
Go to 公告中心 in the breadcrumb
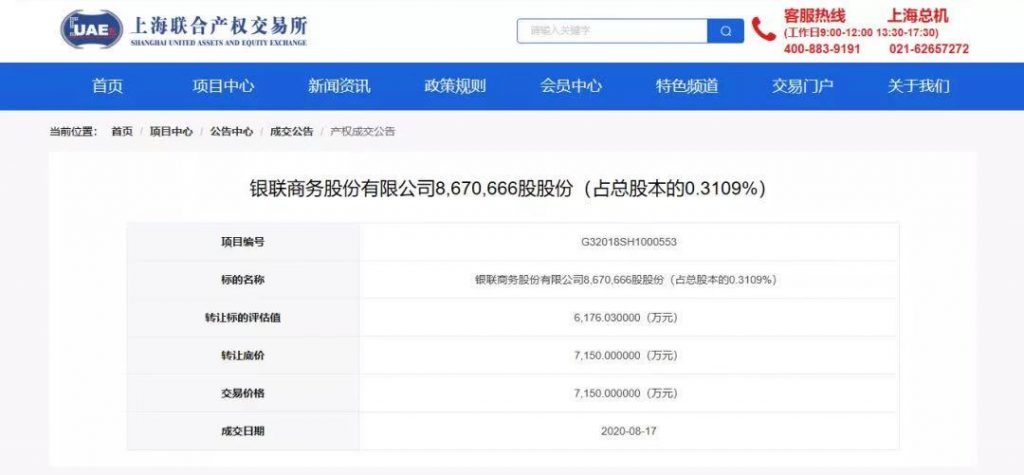click(231, 131)
